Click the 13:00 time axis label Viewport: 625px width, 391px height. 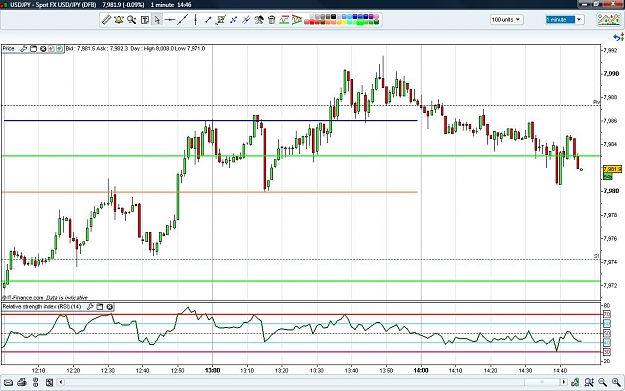tap(212, 370)
